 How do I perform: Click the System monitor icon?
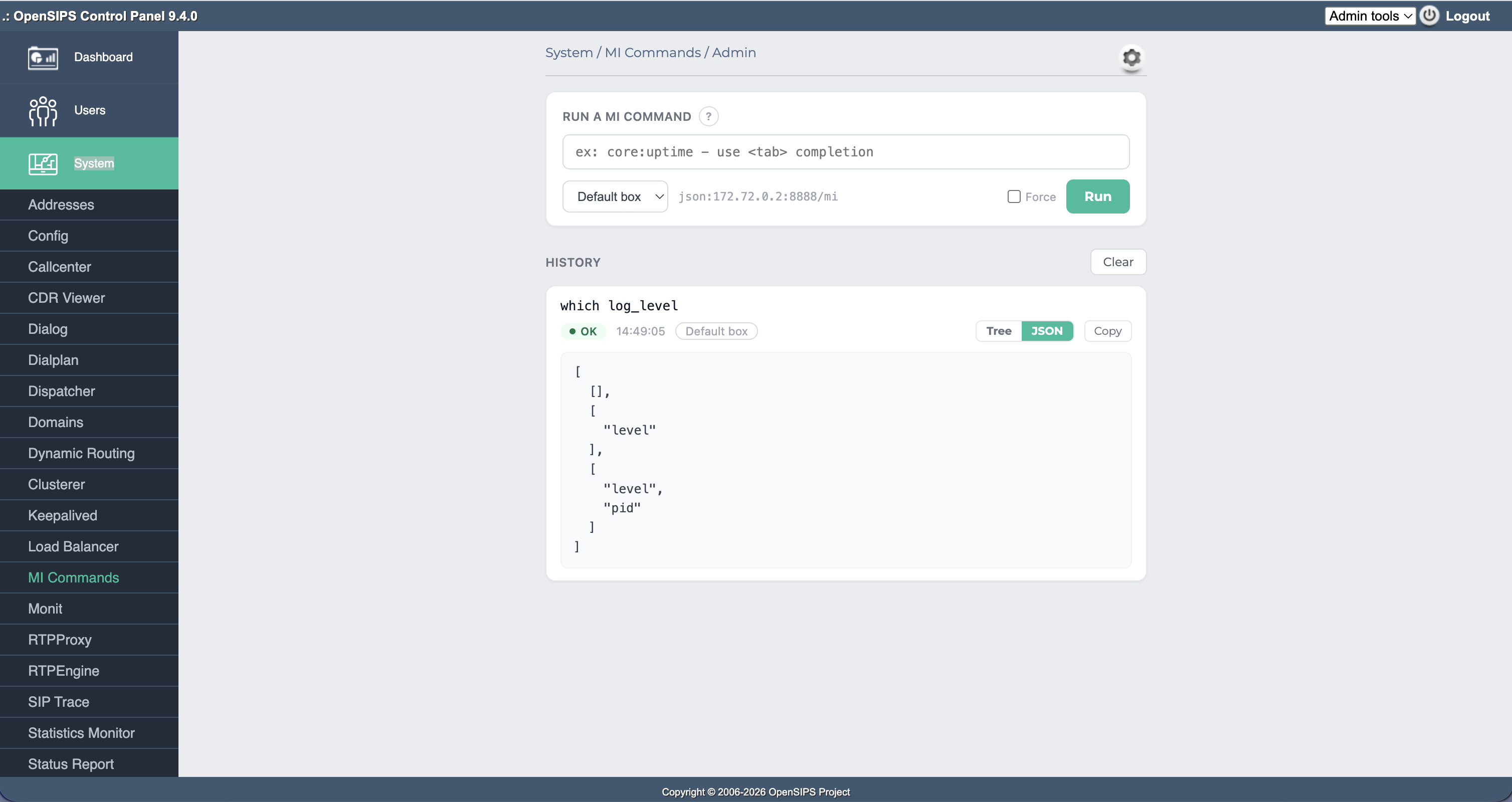point(43,164)
